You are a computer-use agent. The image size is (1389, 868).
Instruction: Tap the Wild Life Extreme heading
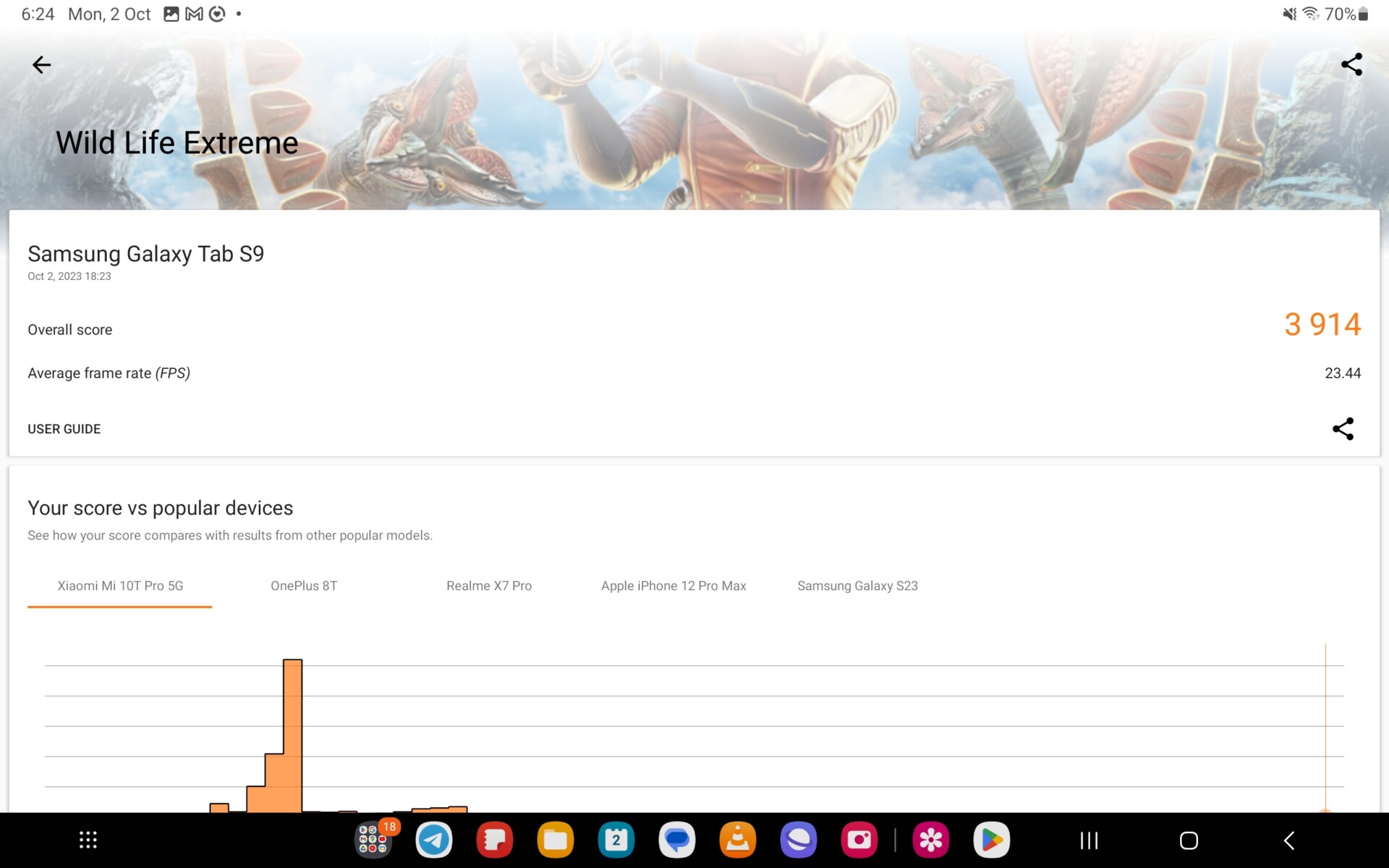pyautogui.click(x=177, y=142)
